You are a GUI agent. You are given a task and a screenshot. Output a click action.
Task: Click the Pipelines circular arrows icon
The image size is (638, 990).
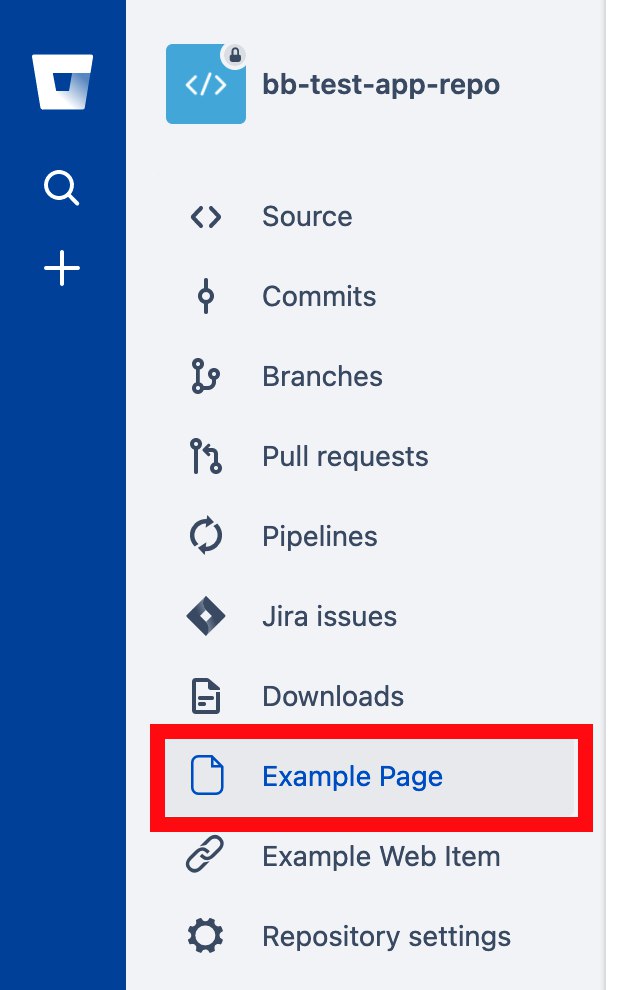click(206, 536)
